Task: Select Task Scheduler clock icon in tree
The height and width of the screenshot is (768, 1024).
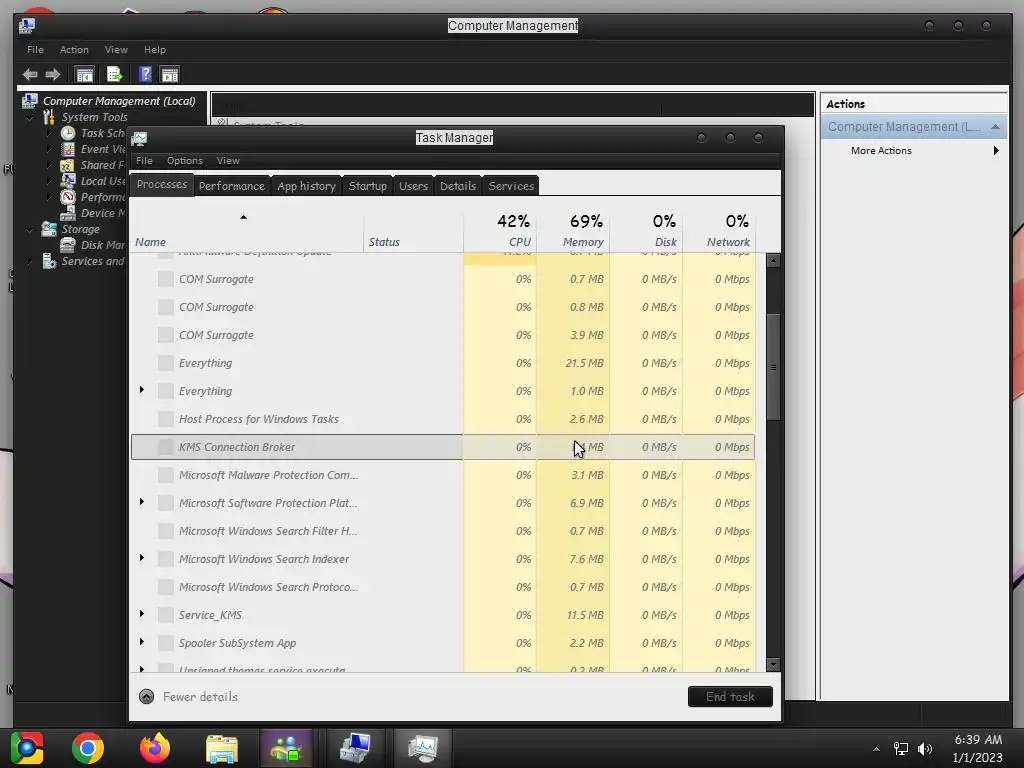Action: pyautogui.click(x=68, y=133)
